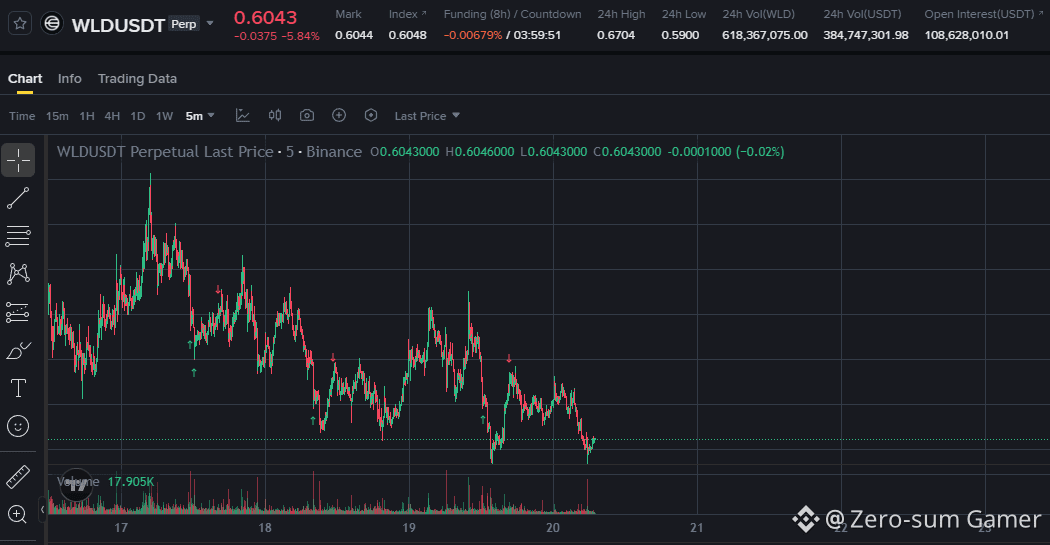Select the 1W interval
This screenshot has width=1050, height=545.
(164, 116)
